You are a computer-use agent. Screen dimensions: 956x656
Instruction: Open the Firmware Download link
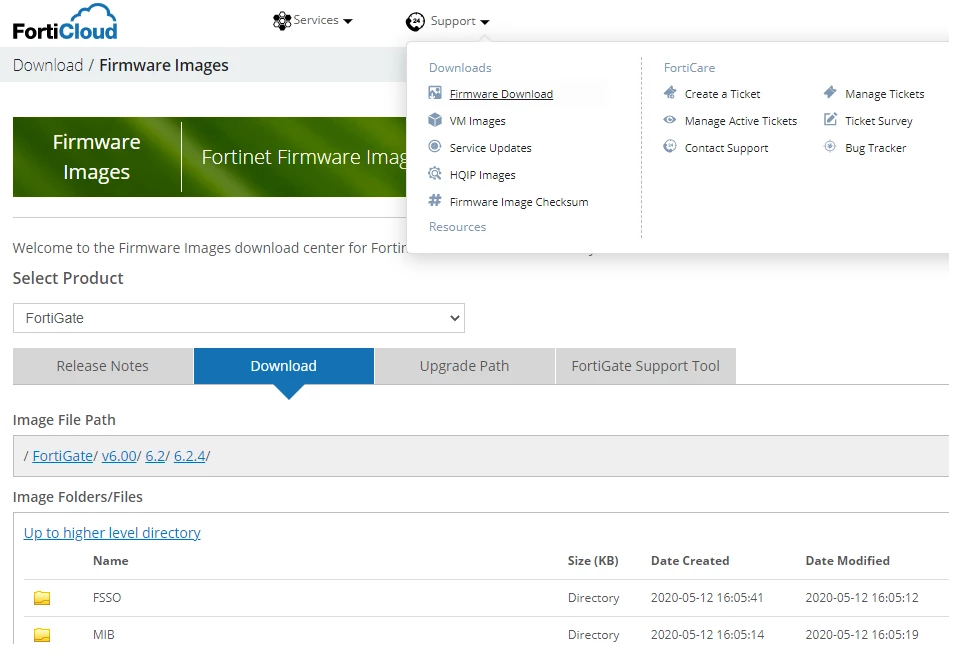click(501, 94)
